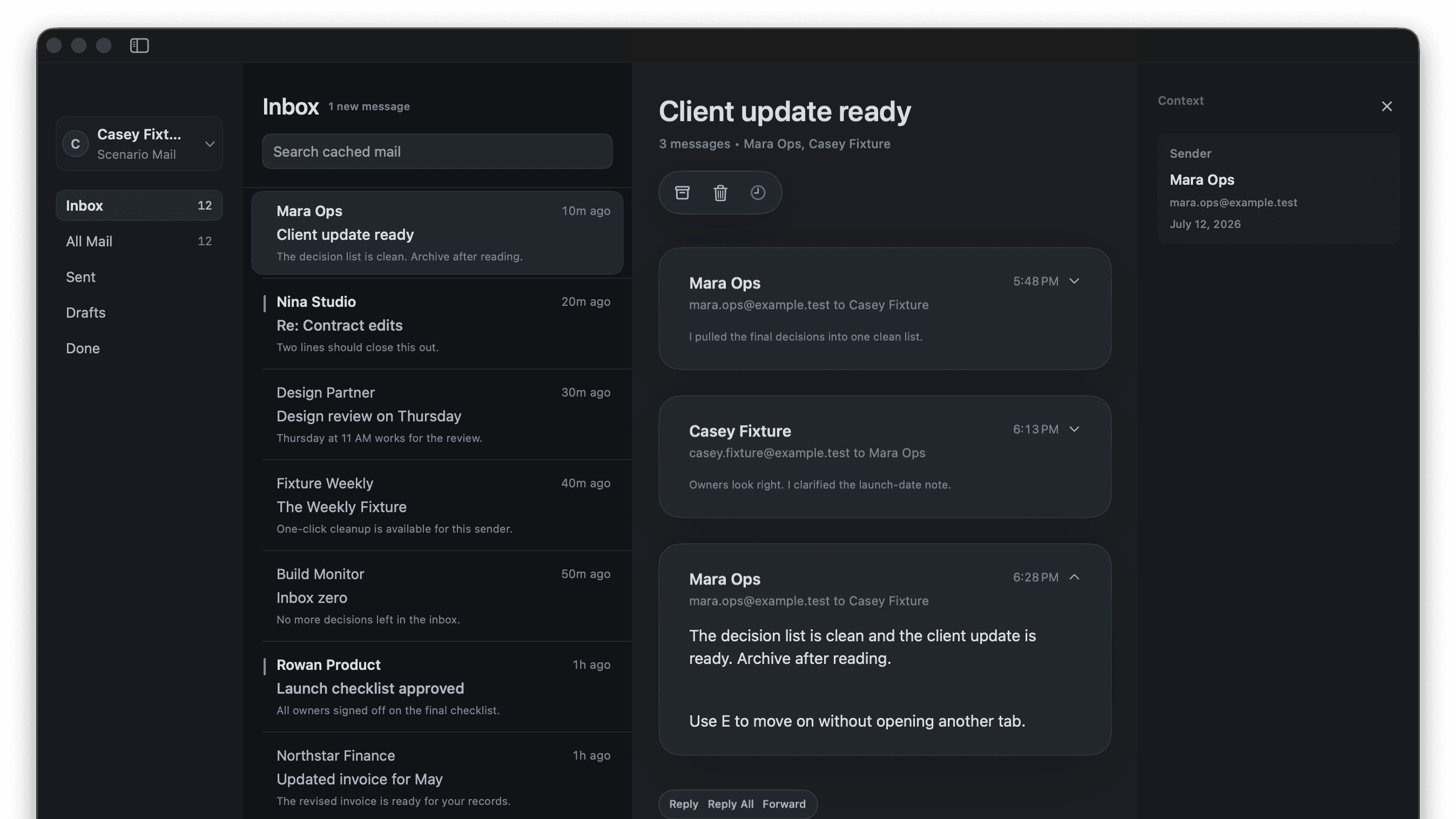The image size is (1456, 819).
Task: Click the 3 messages participants line
Action: click(774, 144)
